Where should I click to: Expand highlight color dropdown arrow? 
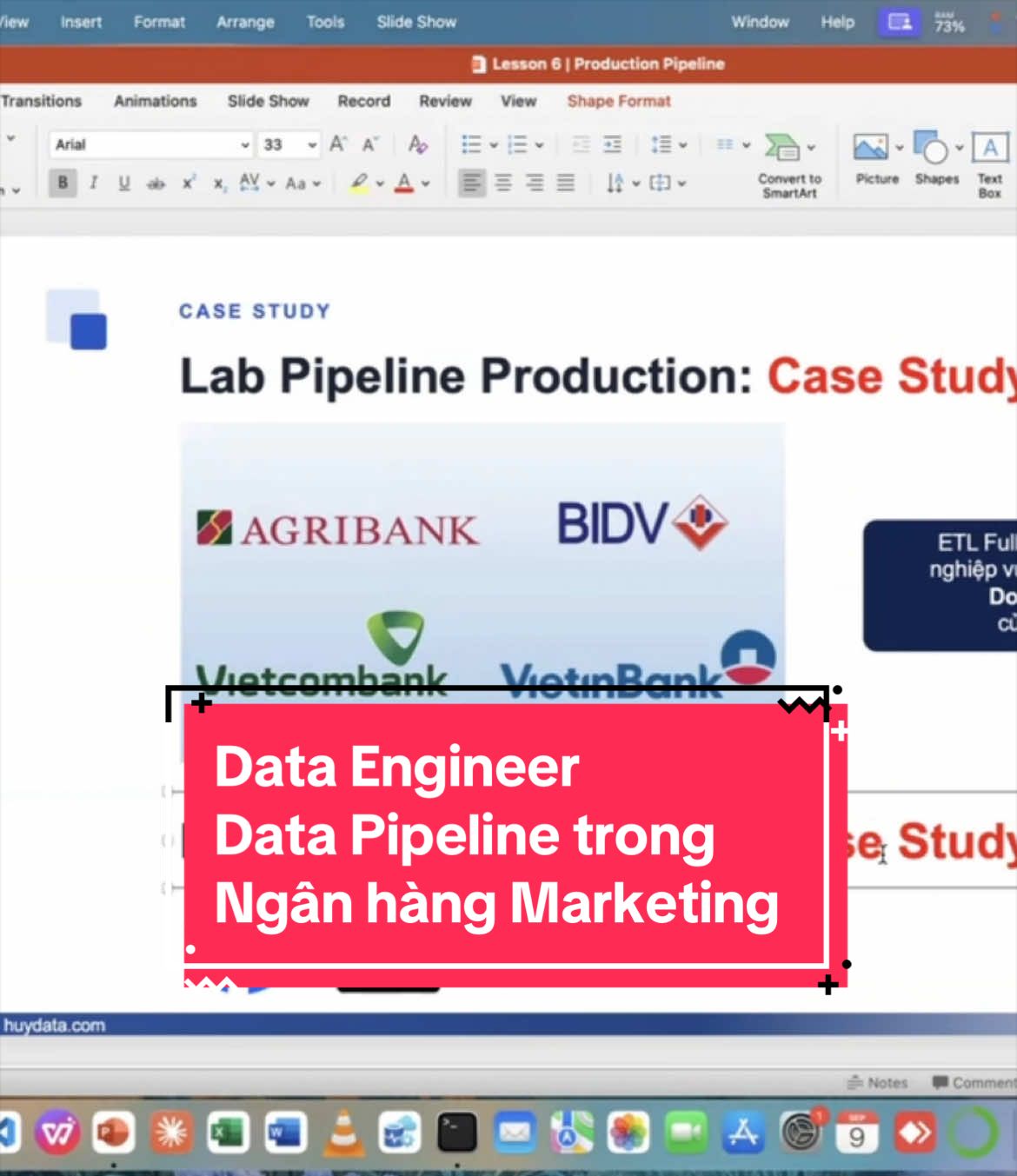(x=380, y=183)
